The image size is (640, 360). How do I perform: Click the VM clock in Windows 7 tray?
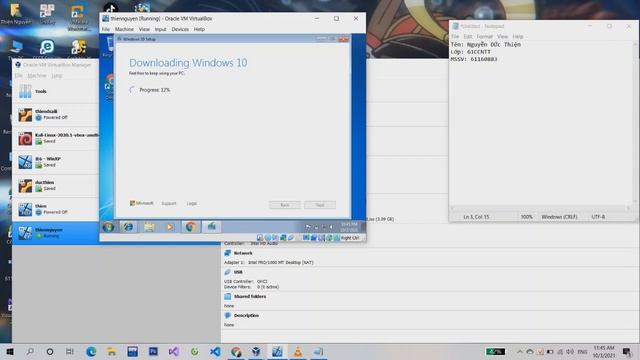point(349,227)
